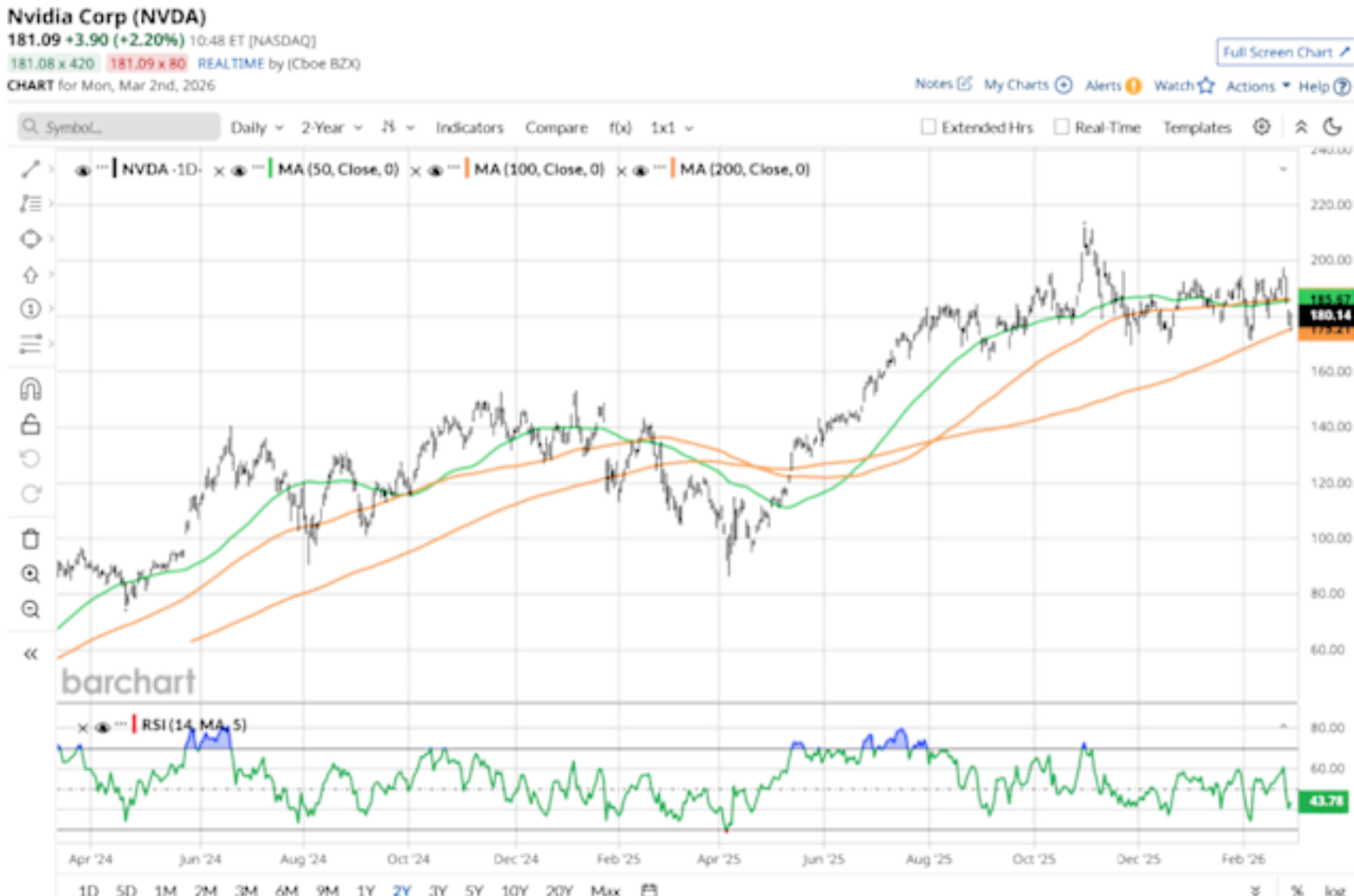Viewport: 1354px width, 896px height.
Task: Open Notes for this chart
Action: (943, 84)
